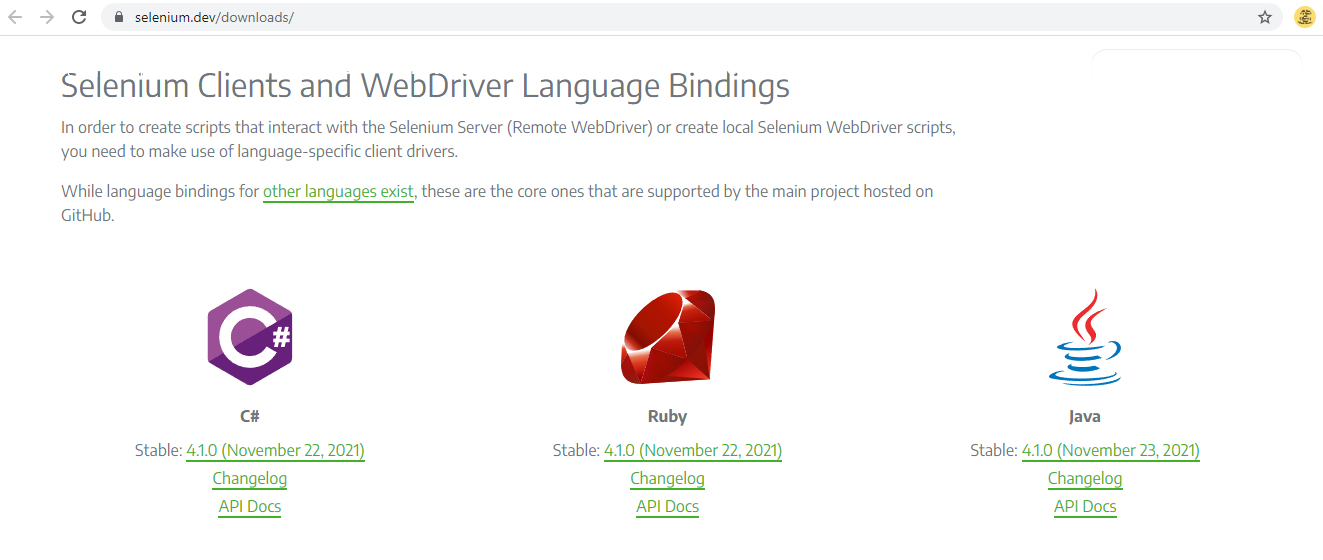View the Ruby Changelog

tap(667, 479)
